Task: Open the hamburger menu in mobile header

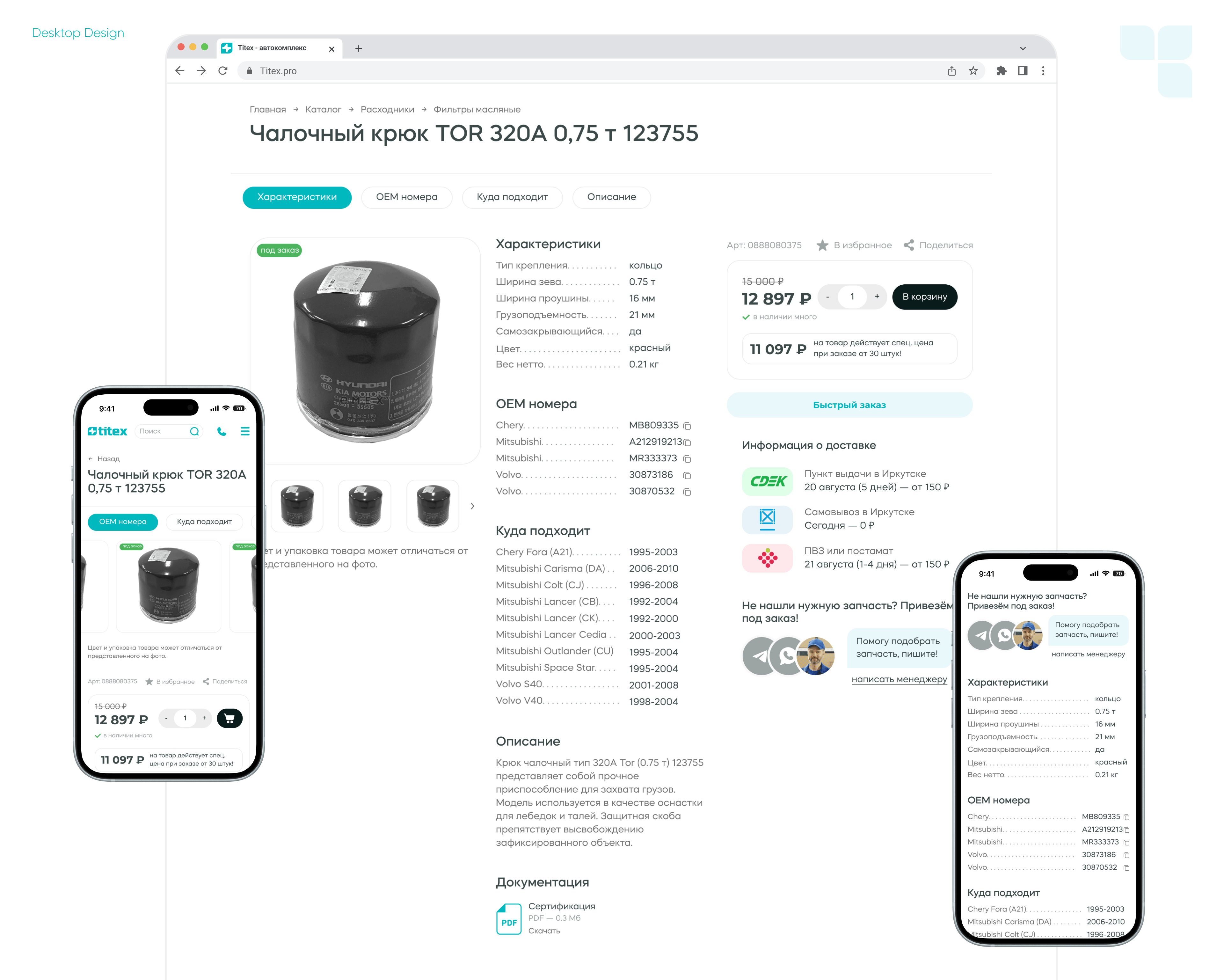Action: [245, 432]
